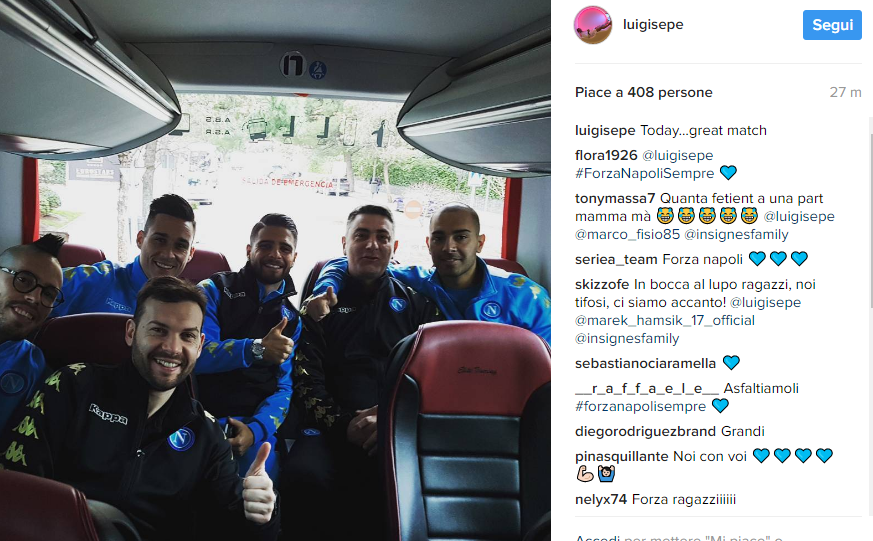This screenshot has height=541, width=873.
Task: Open the flora1926 commenter profile
Action: pos(606,155)
